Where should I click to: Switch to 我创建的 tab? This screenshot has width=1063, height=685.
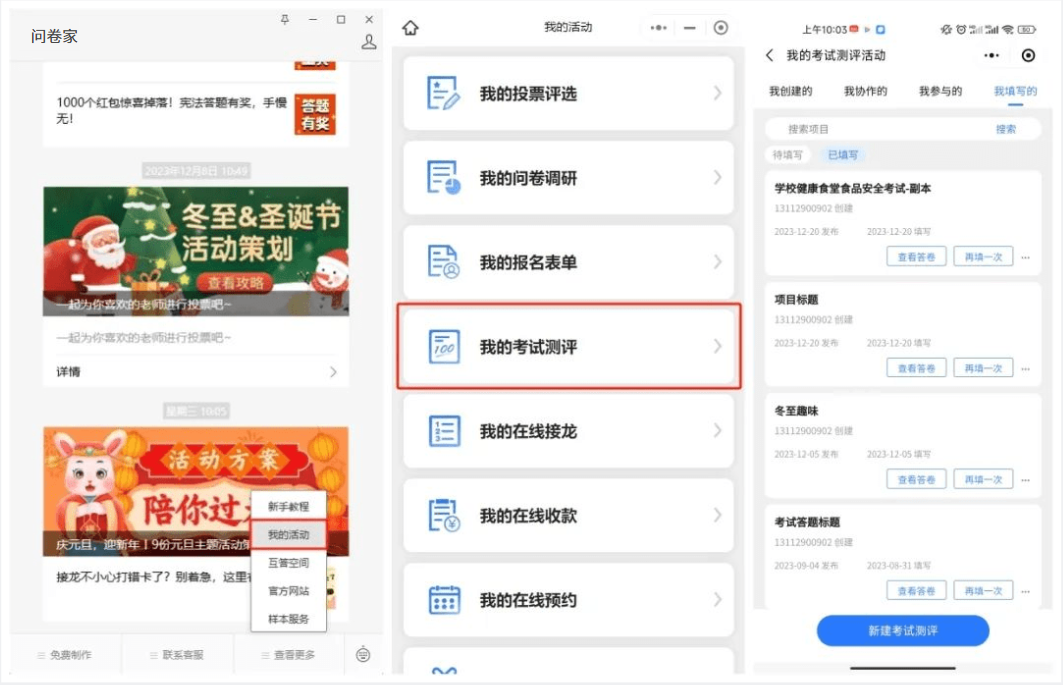(x=790, y=91)
